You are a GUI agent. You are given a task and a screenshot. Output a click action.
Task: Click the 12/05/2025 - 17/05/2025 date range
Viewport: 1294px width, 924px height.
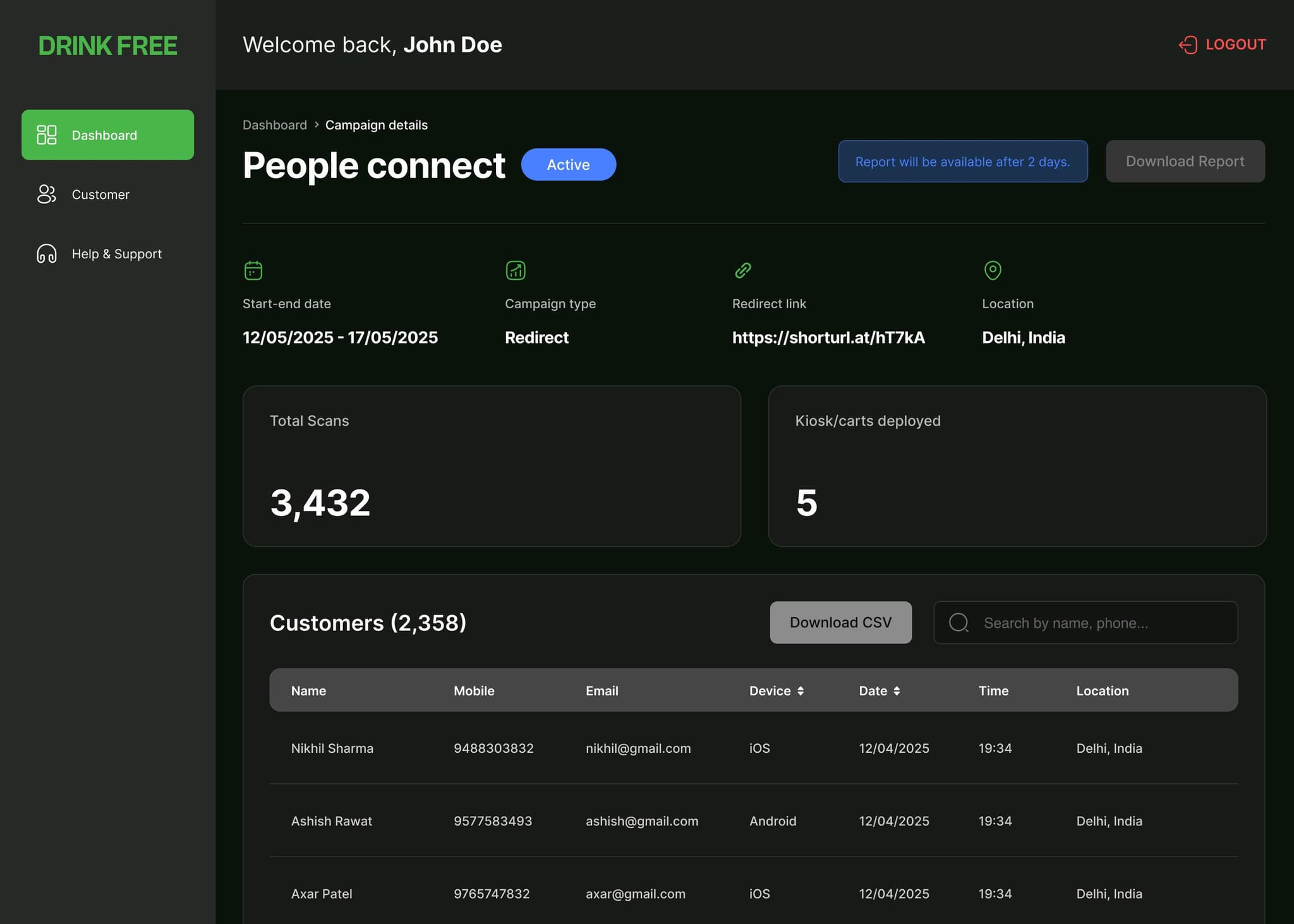[x=340, y=337]
